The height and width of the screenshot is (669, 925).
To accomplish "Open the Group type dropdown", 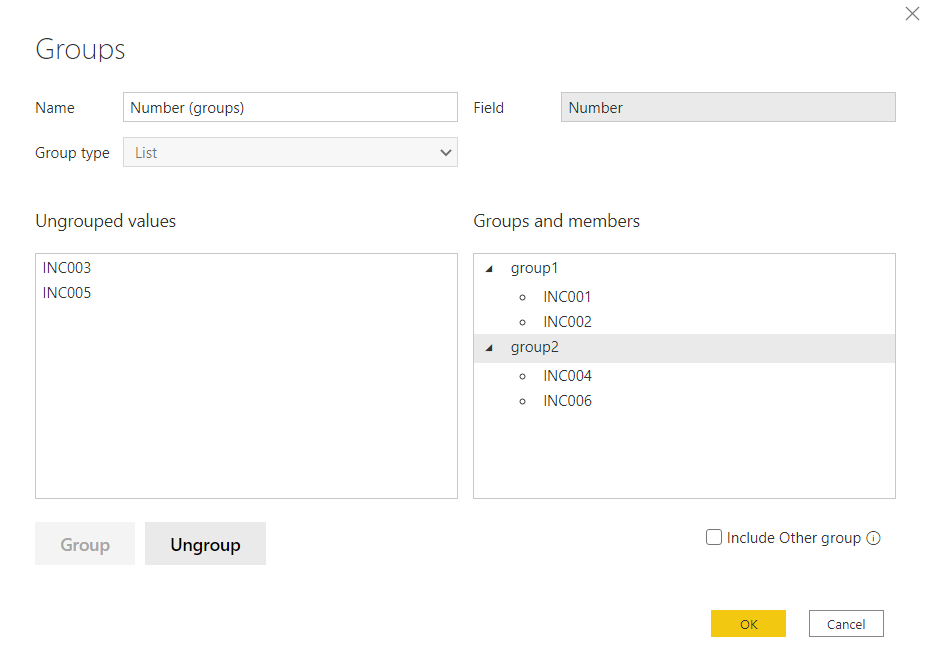I will pyautogui.click(x=446, y=152).
